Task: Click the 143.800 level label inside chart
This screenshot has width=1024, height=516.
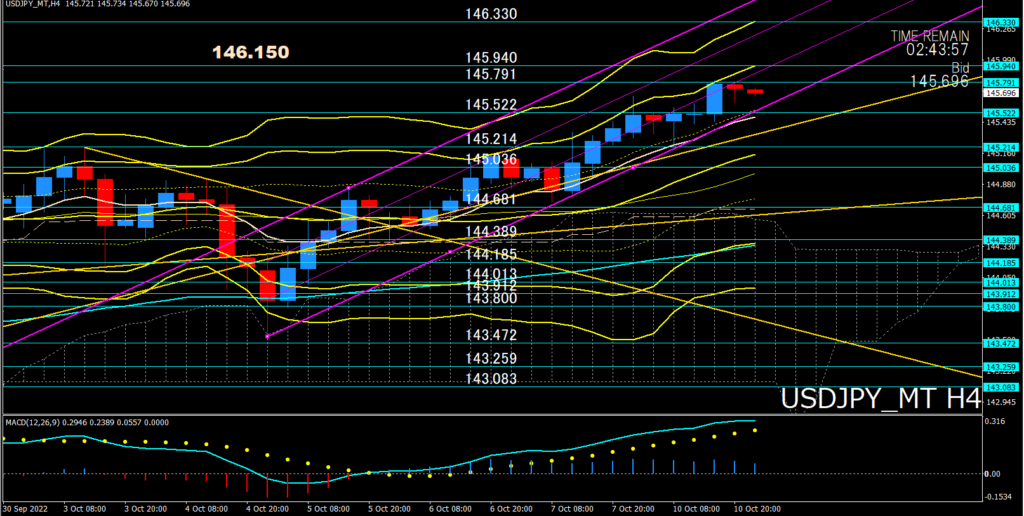Action: (491, 298)
